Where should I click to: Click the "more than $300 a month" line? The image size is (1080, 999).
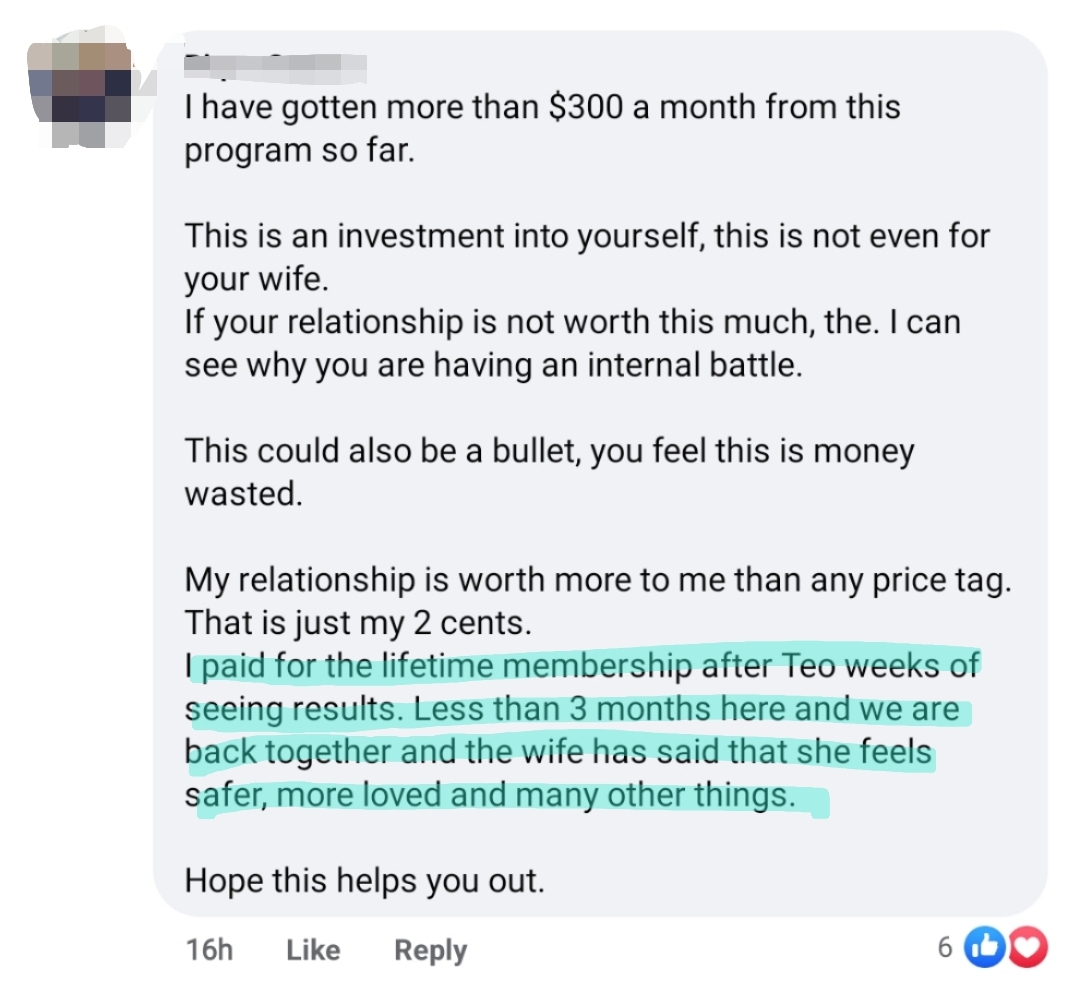pyautogui.click(x=542, y=108)
